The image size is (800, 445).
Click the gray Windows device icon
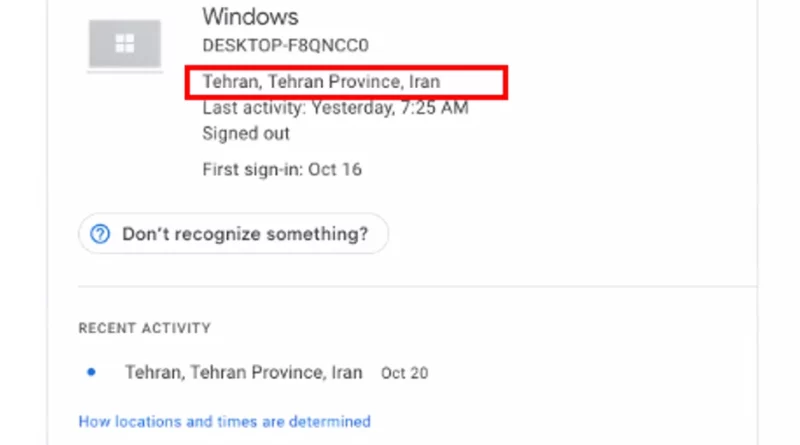[125, 43]
